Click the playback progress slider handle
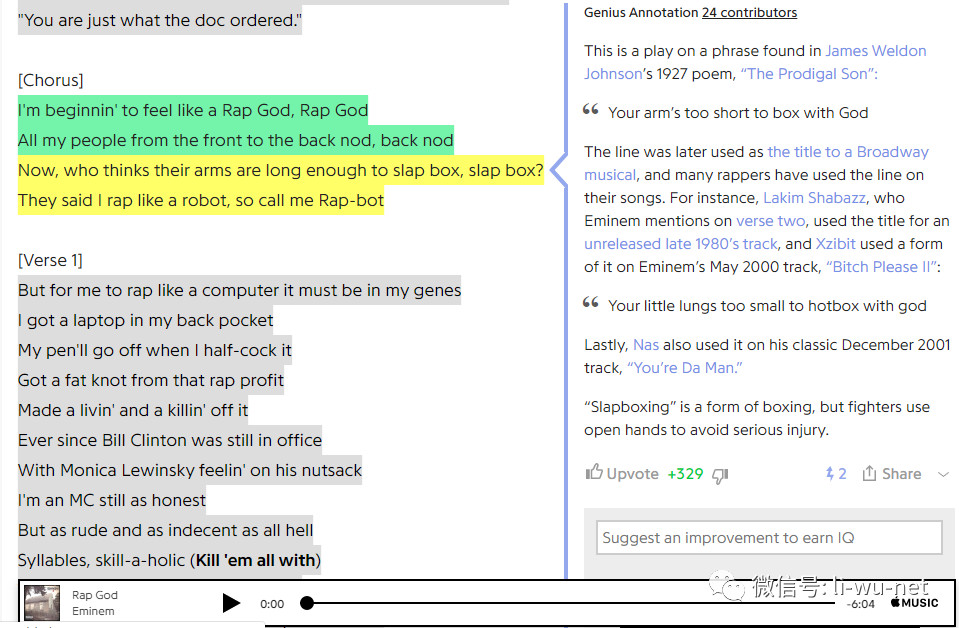Viewport: 959px width, 628px height. point(307,603)
